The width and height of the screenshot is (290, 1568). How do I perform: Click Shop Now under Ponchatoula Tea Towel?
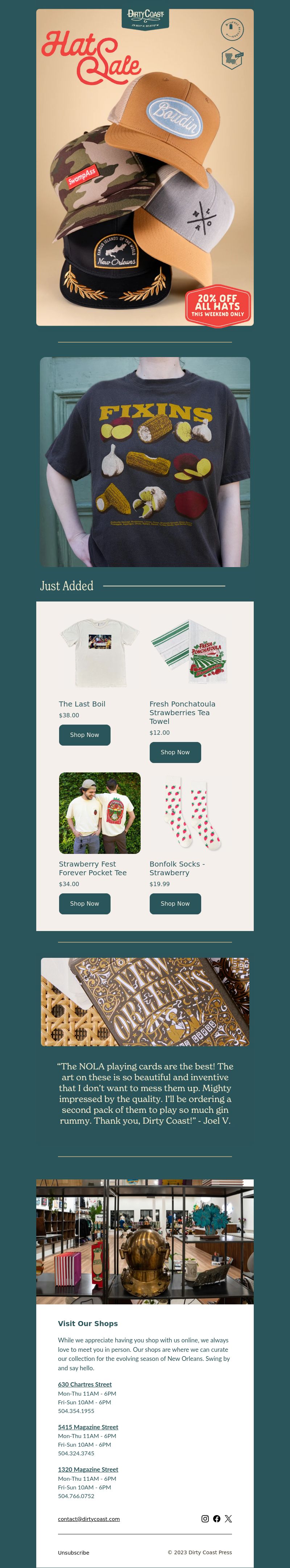(x=175, y=752)
